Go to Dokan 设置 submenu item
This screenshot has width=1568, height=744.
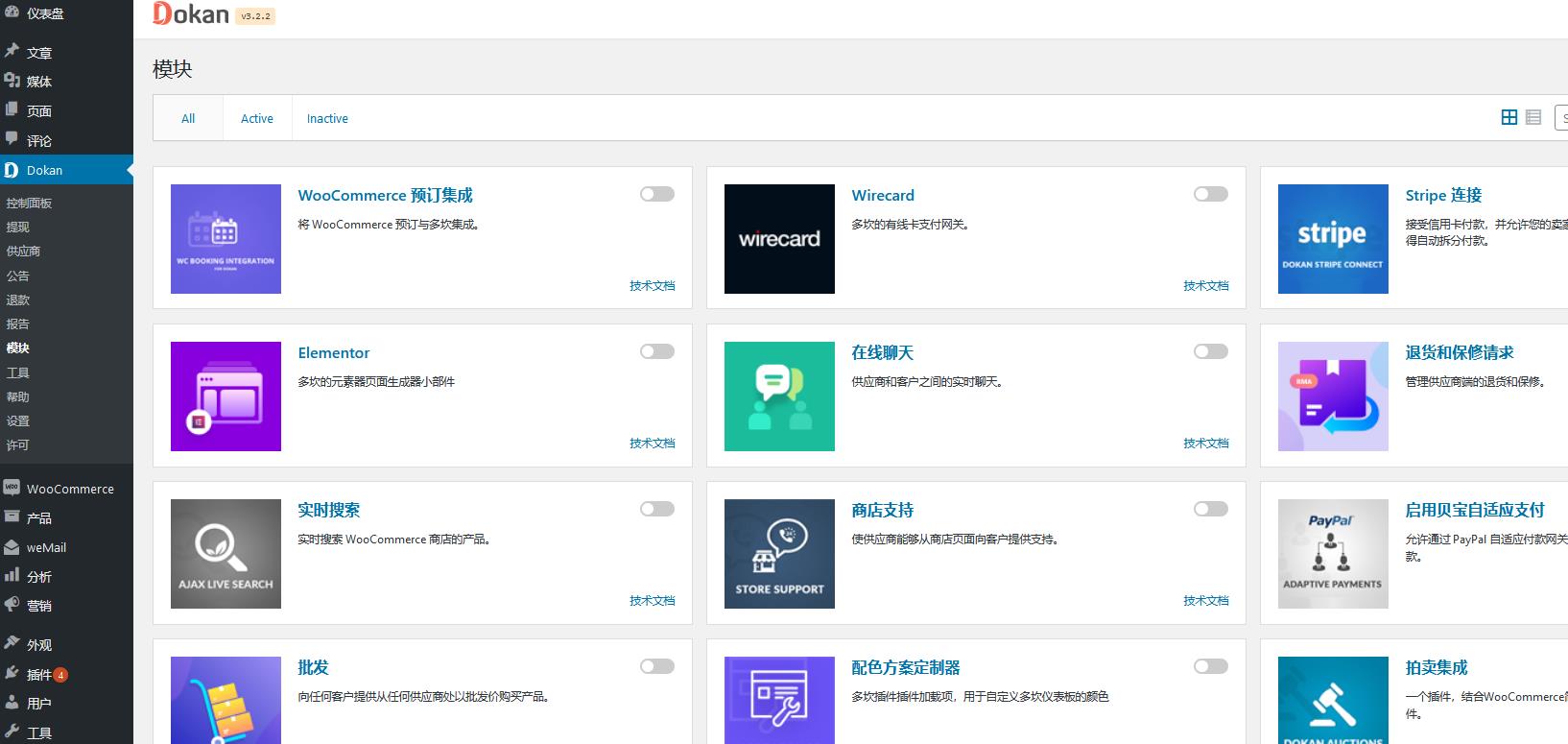pyautogui.click(x=18, y=421)
